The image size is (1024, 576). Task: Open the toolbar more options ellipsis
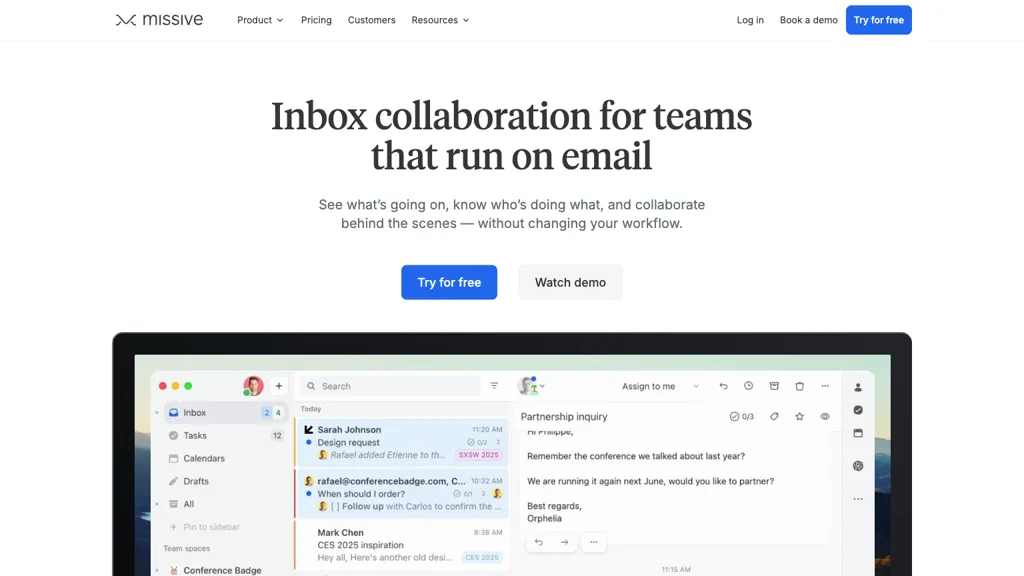[x=825, y=386]
